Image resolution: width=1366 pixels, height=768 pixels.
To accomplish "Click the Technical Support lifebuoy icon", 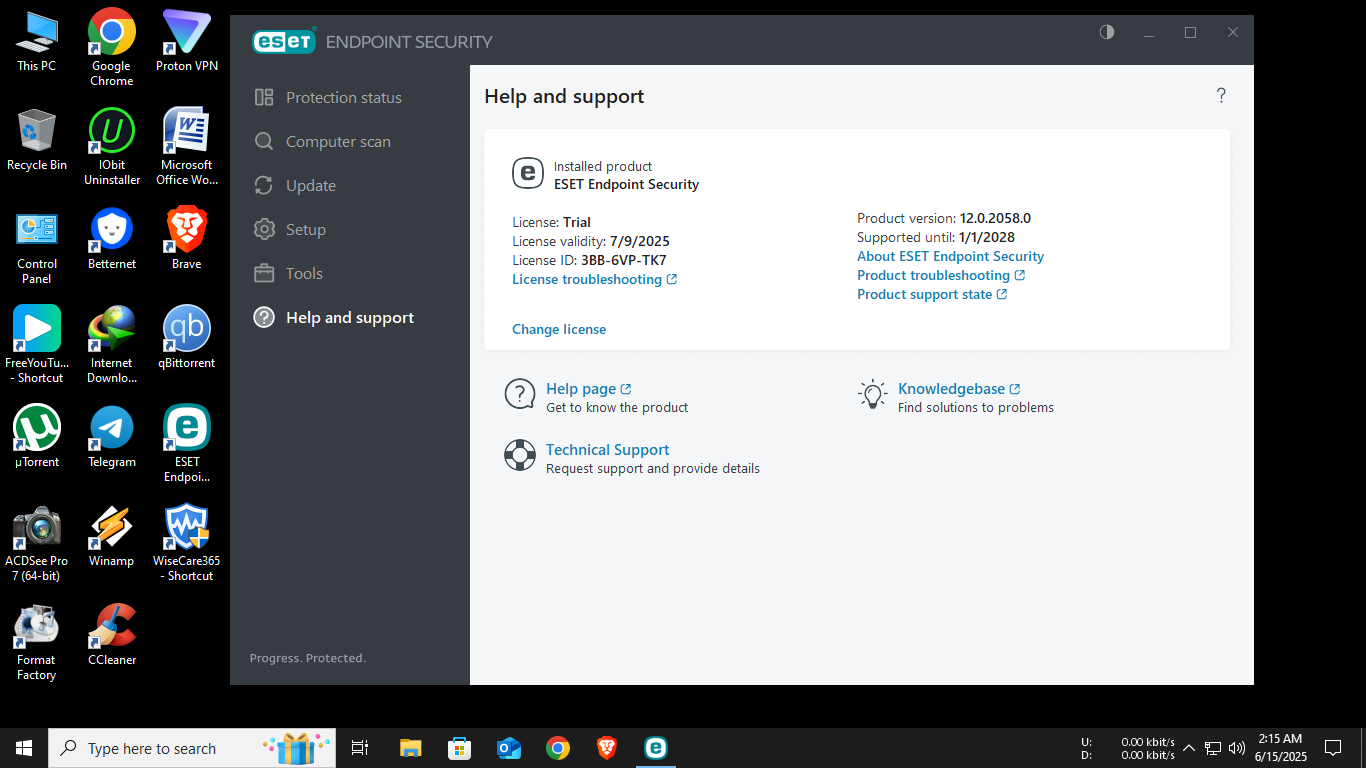I will (x=520, y=455).
